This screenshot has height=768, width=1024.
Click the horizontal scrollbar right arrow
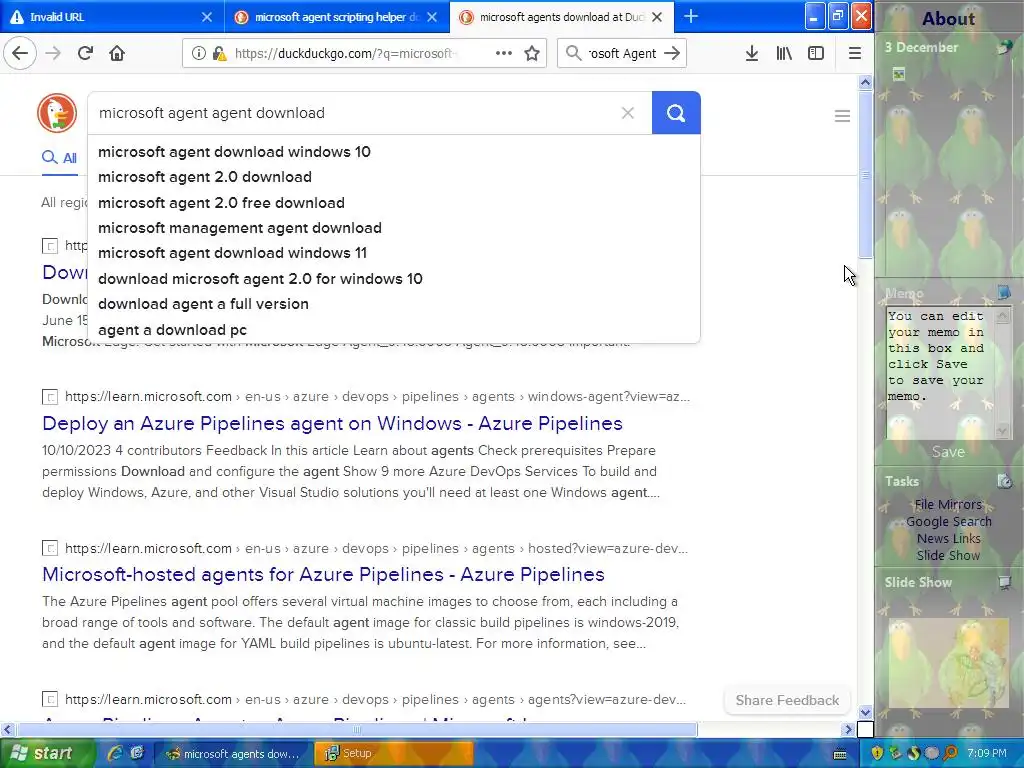(848, 729)
